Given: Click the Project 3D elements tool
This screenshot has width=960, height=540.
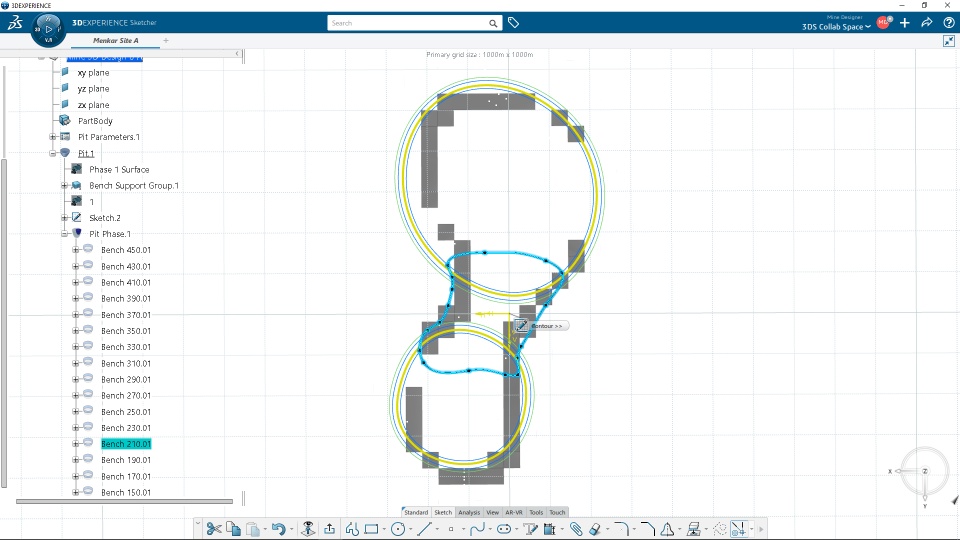Looking at the screenshot, I should [x=694, y=529].
